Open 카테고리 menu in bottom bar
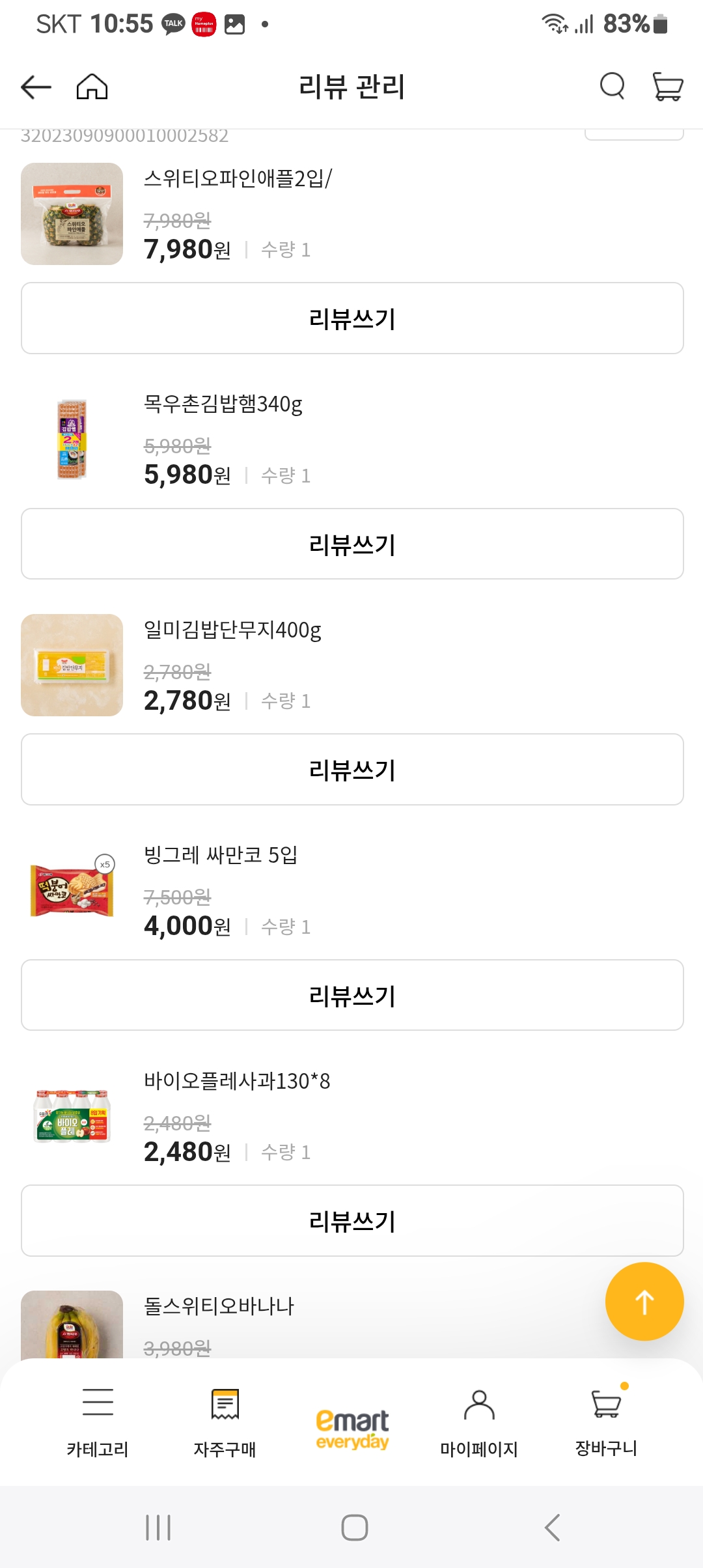The width and height of the screenshot is (703, 1568). (98, 1421)
